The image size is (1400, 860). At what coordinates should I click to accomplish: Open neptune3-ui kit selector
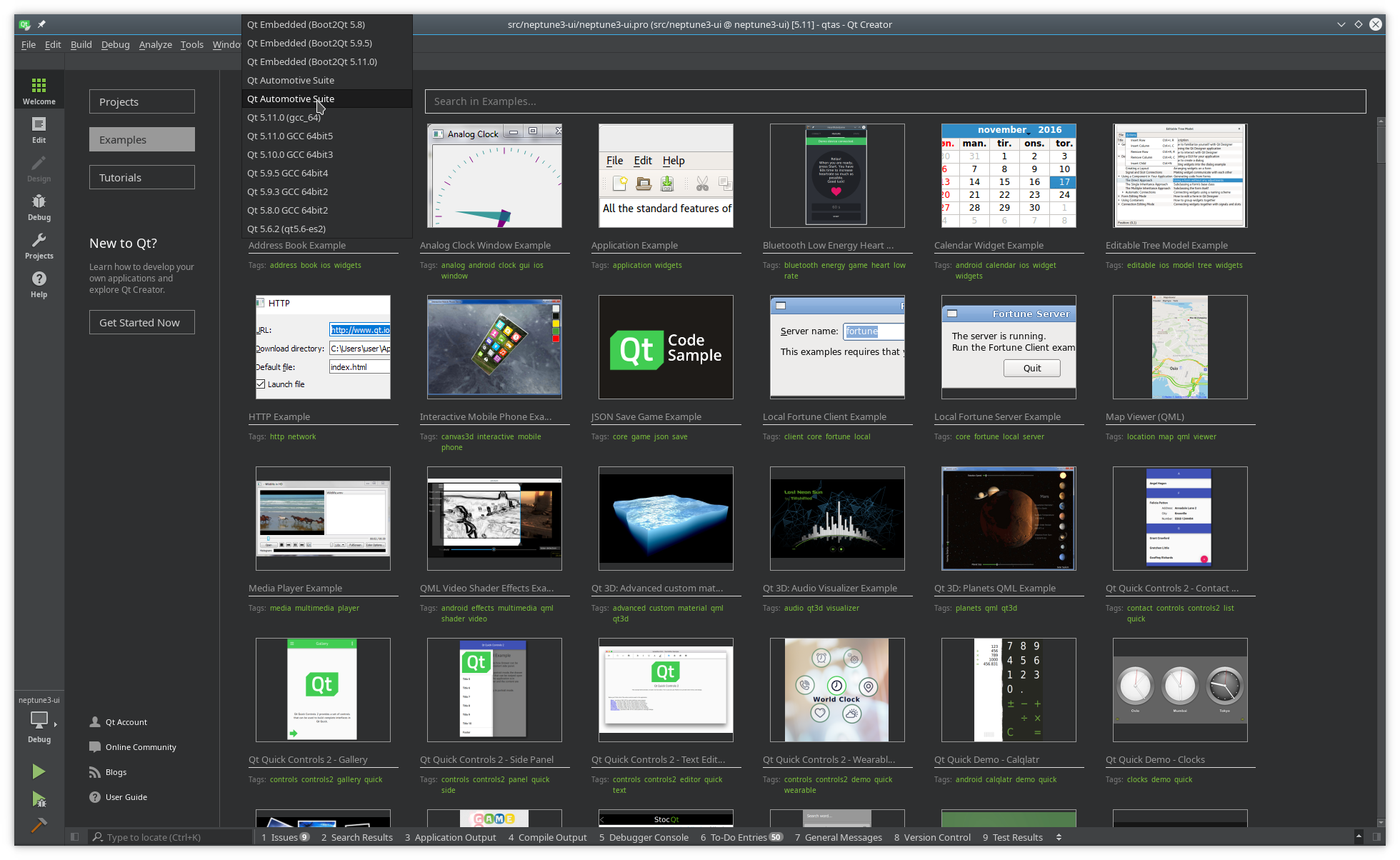pyautogui.click(x=39, y=720)
